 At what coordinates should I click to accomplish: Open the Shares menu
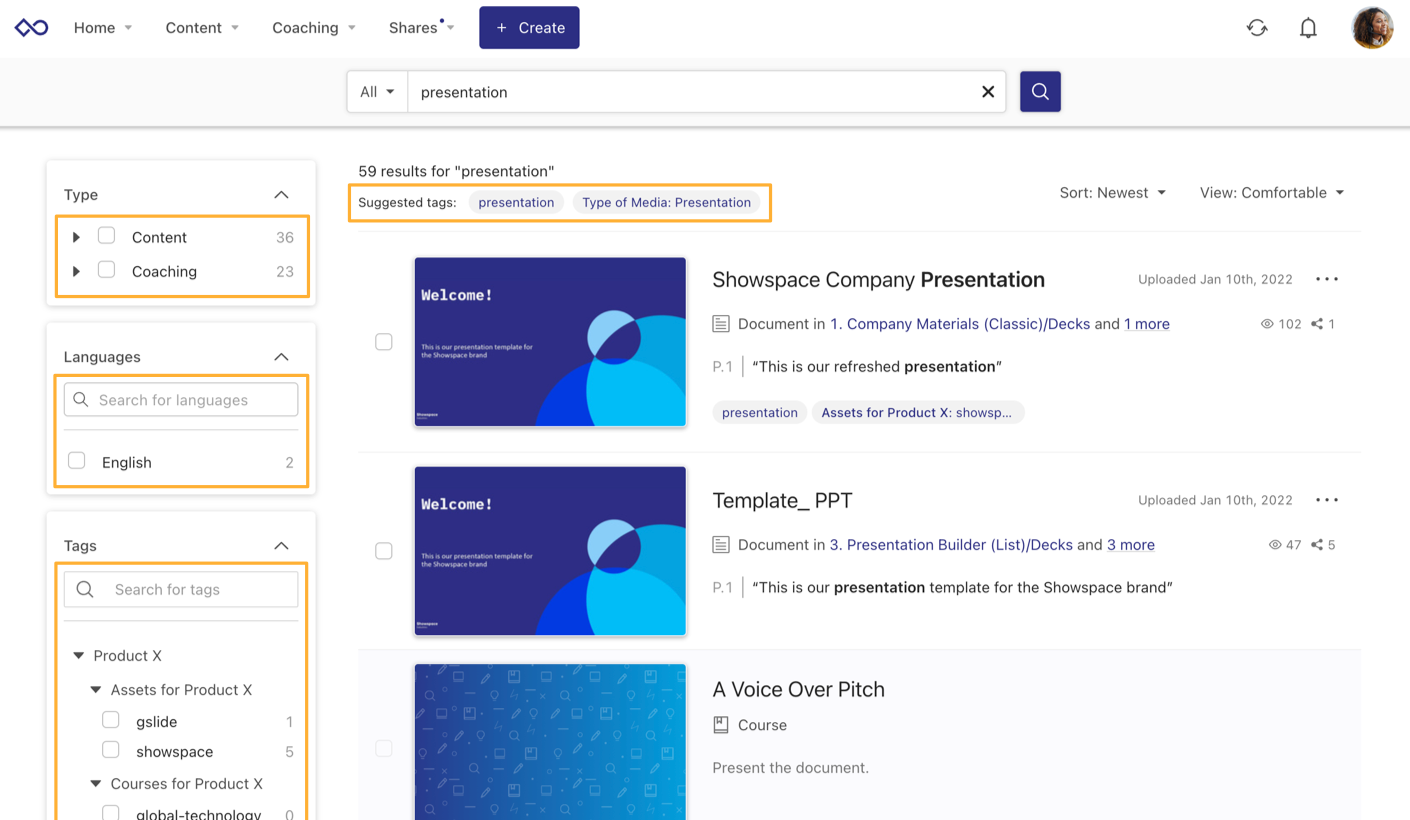coord(422,28)
